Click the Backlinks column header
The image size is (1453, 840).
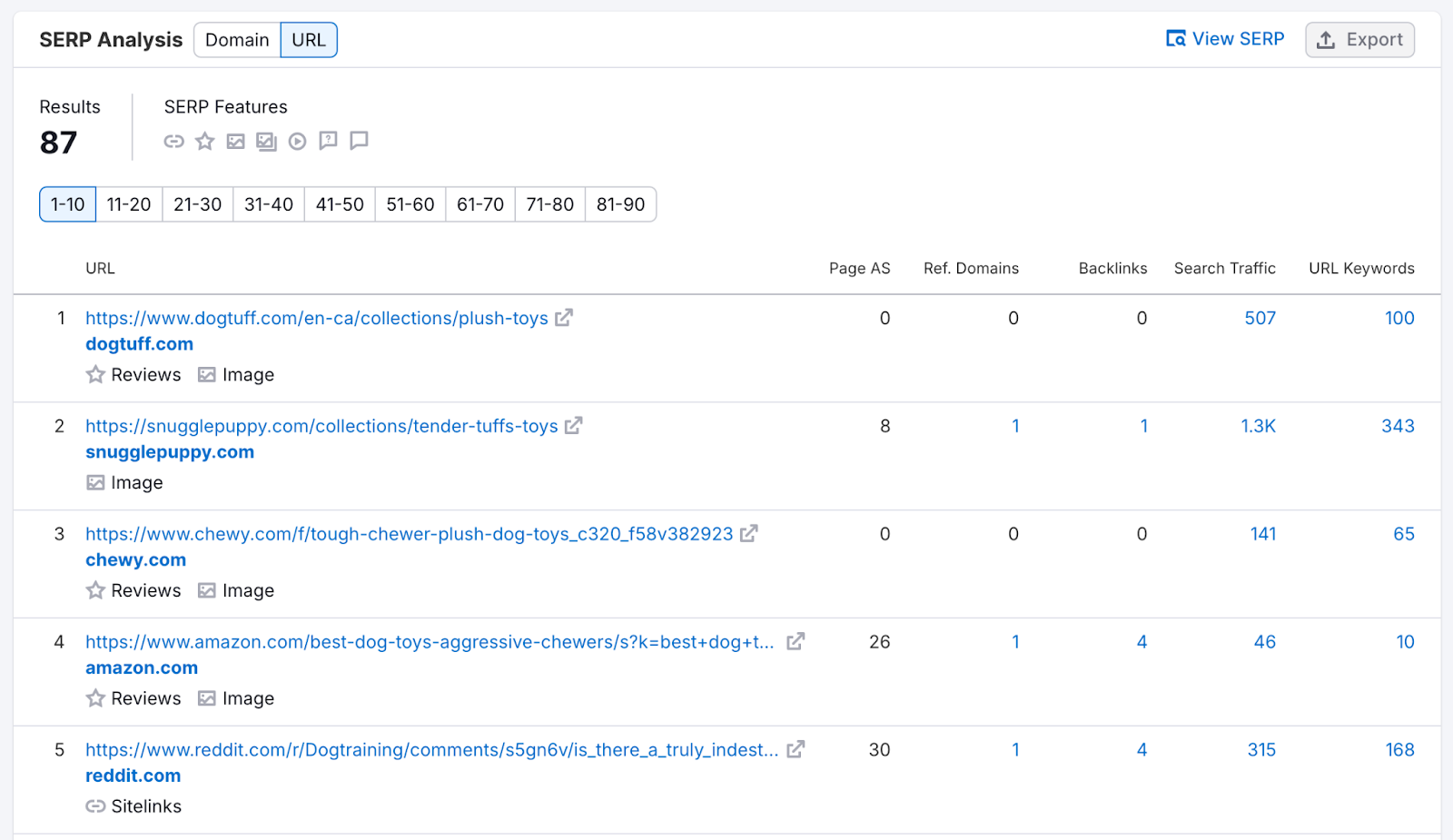tap(1112, 268)
